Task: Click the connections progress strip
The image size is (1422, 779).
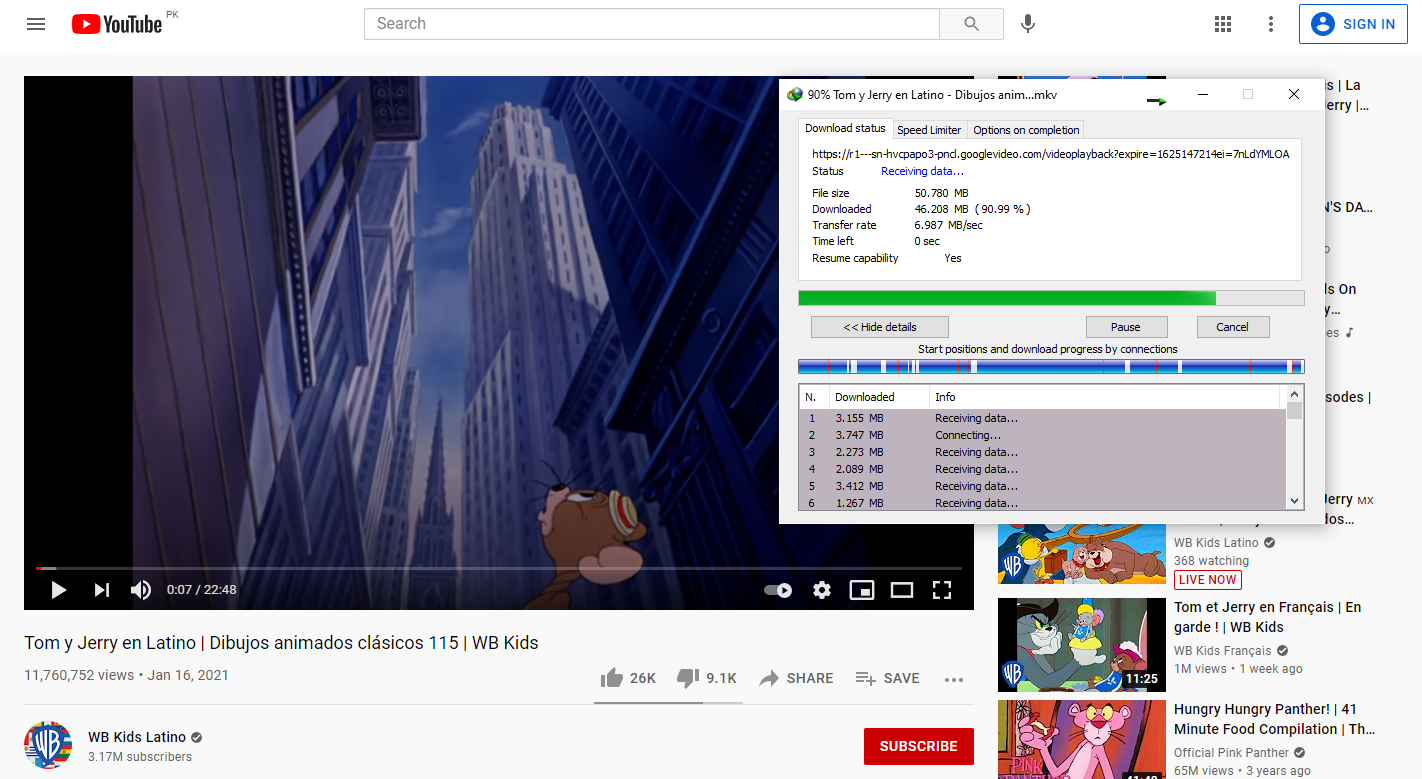Action: 1051,367
